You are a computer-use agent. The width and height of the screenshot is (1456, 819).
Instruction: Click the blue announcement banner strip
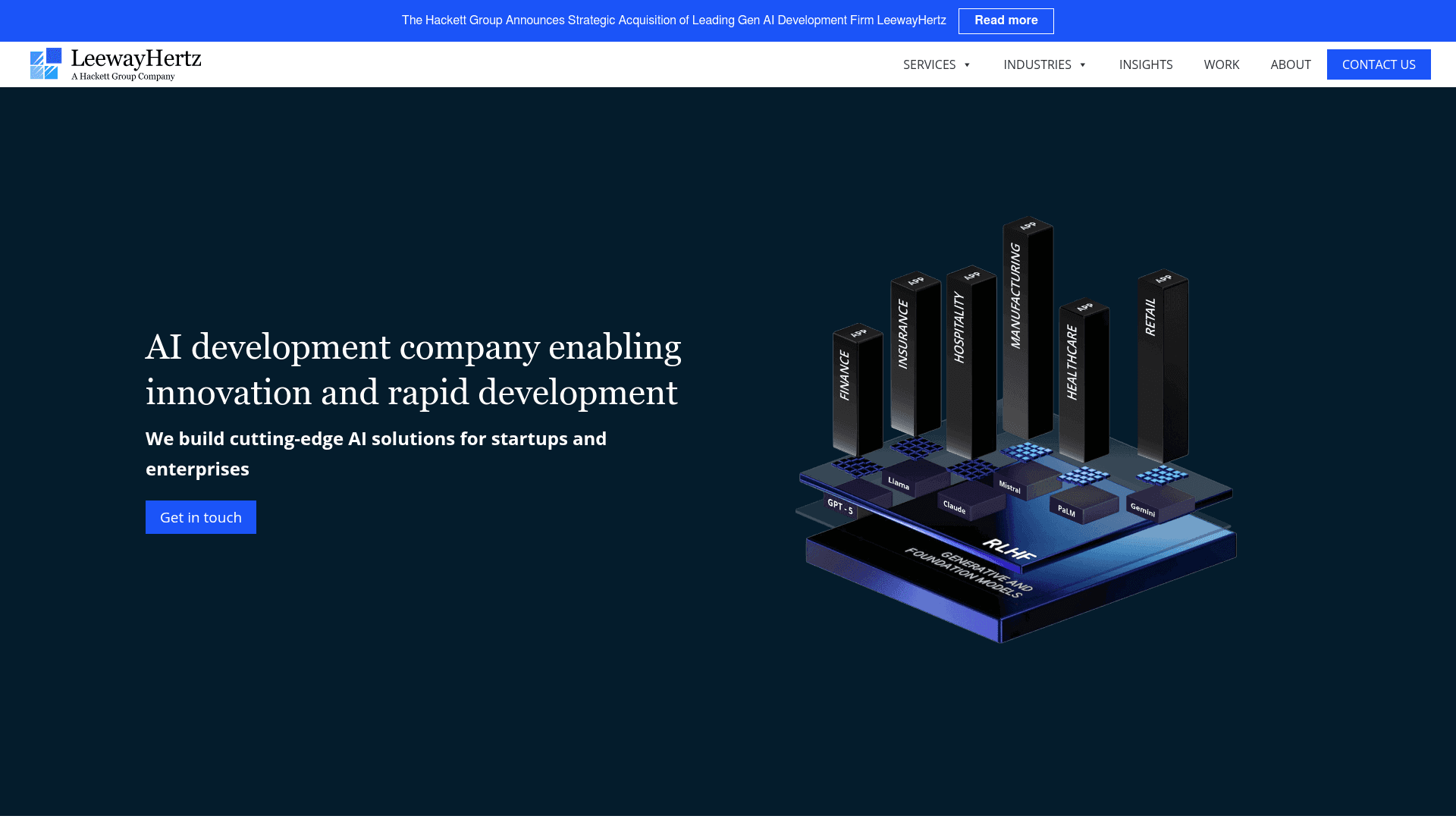pos(303,20)
